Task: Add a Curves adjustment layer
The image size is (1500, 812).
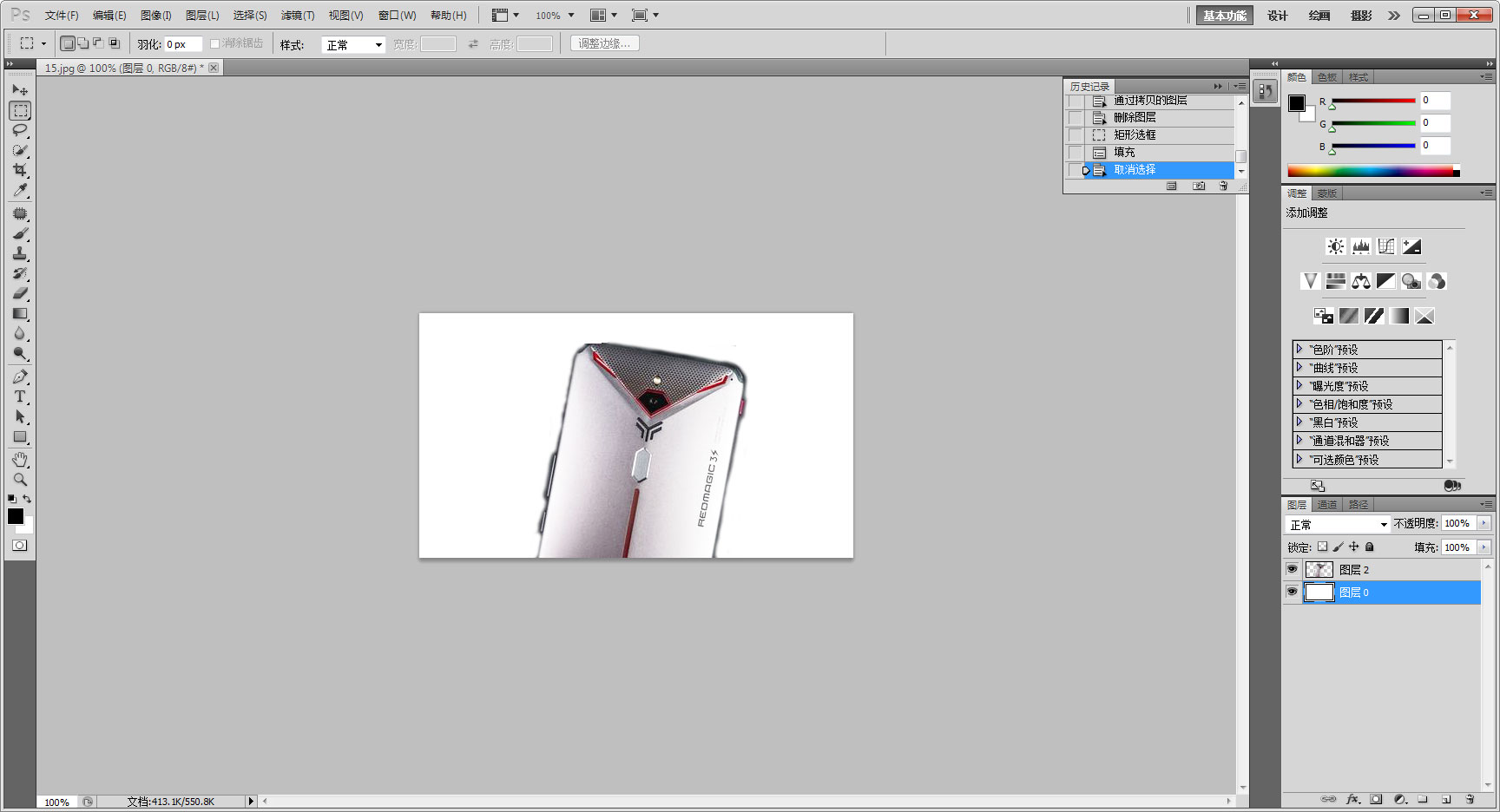Action: [1386, 246]
